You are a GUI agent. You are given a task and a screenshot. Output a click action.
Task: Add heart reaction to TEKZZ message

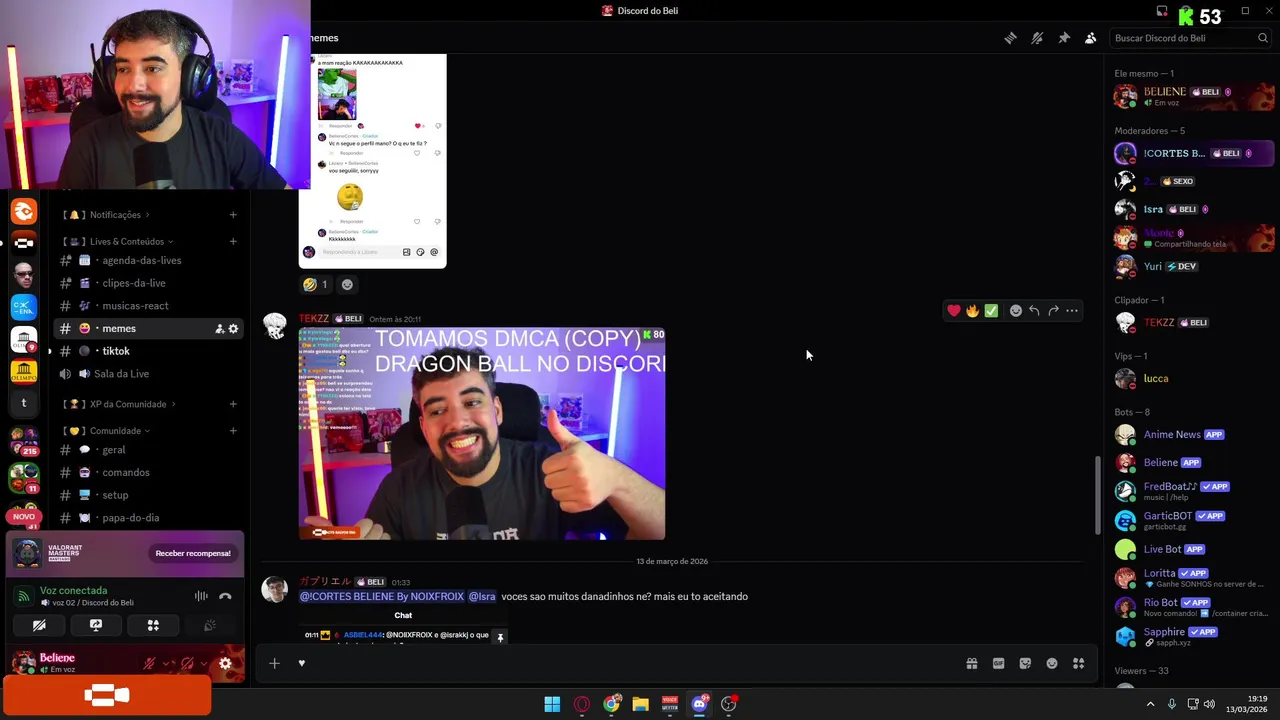(x=954, y=311)
